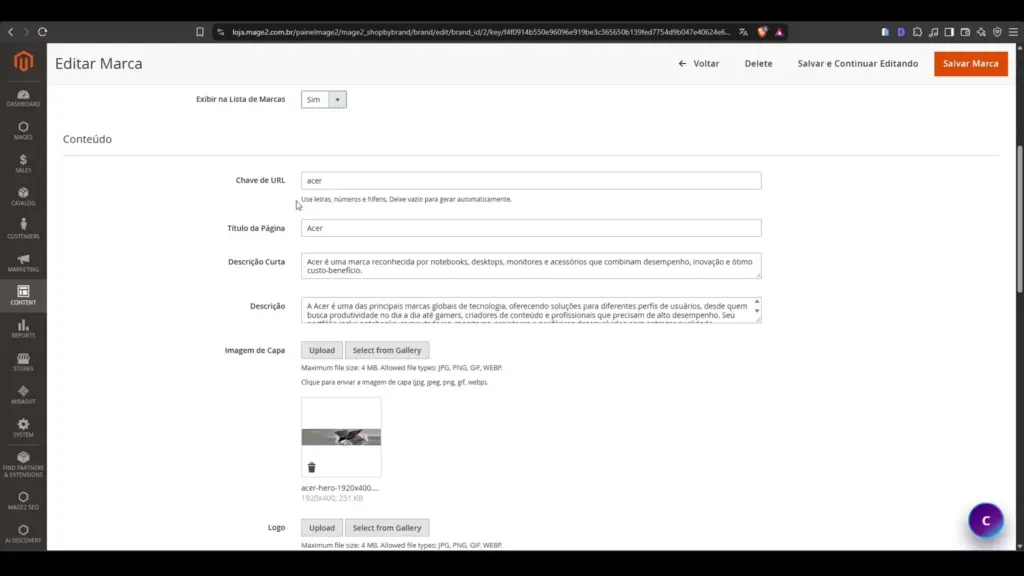Open the Mage2 sidebar menu
This screenshot has width=1024, height=576.
[24, 131]
